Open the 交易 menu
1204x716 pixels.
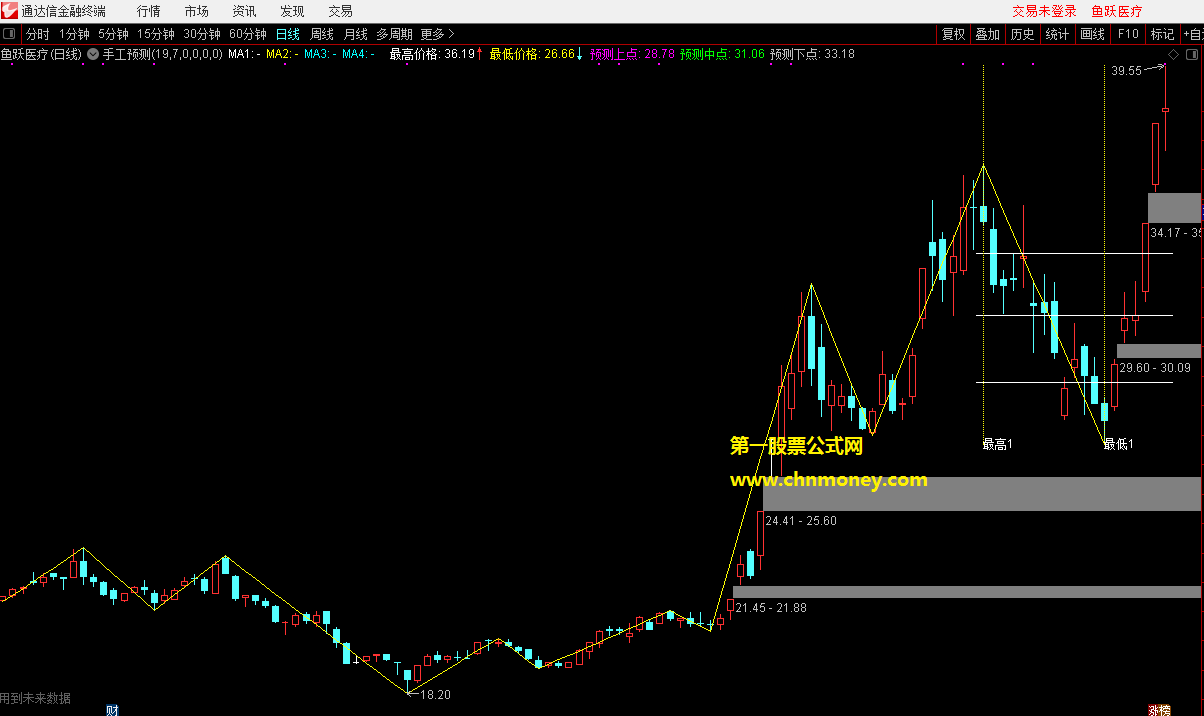[340, 11]
